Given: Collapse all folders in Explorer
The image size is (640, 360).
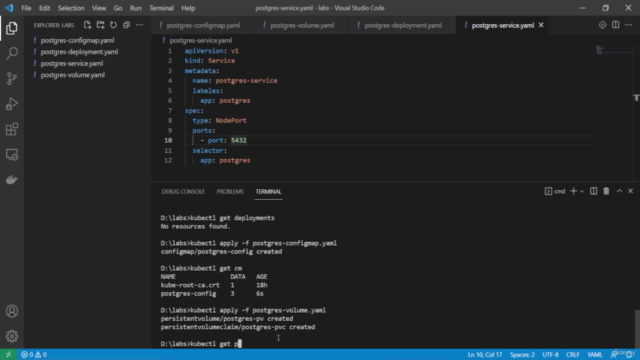Looking at the screenshot, I should [127, 25].
